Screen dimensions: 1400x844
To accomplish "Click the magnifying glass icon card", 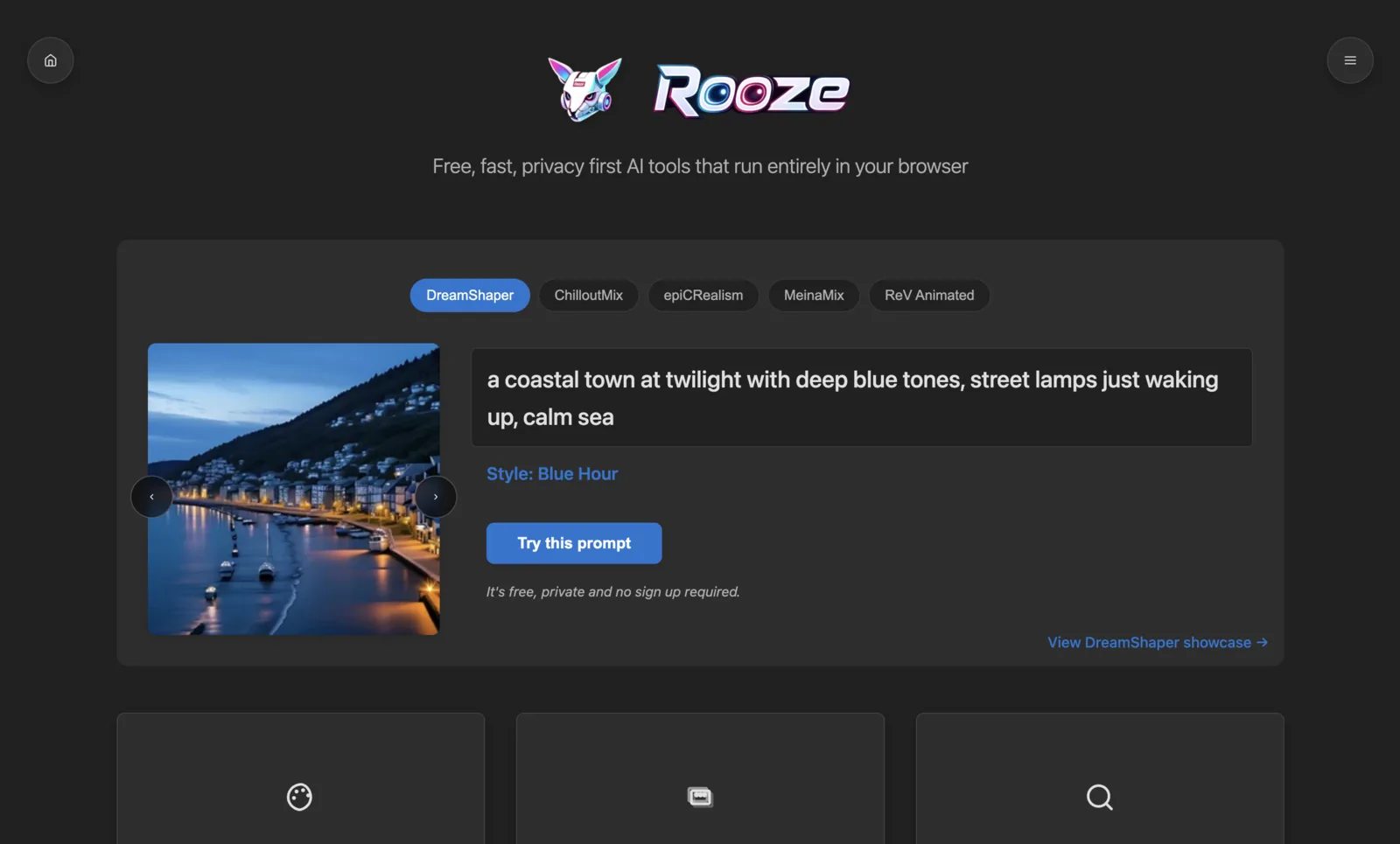I will pyautogui.click(x=1100, y=778).
